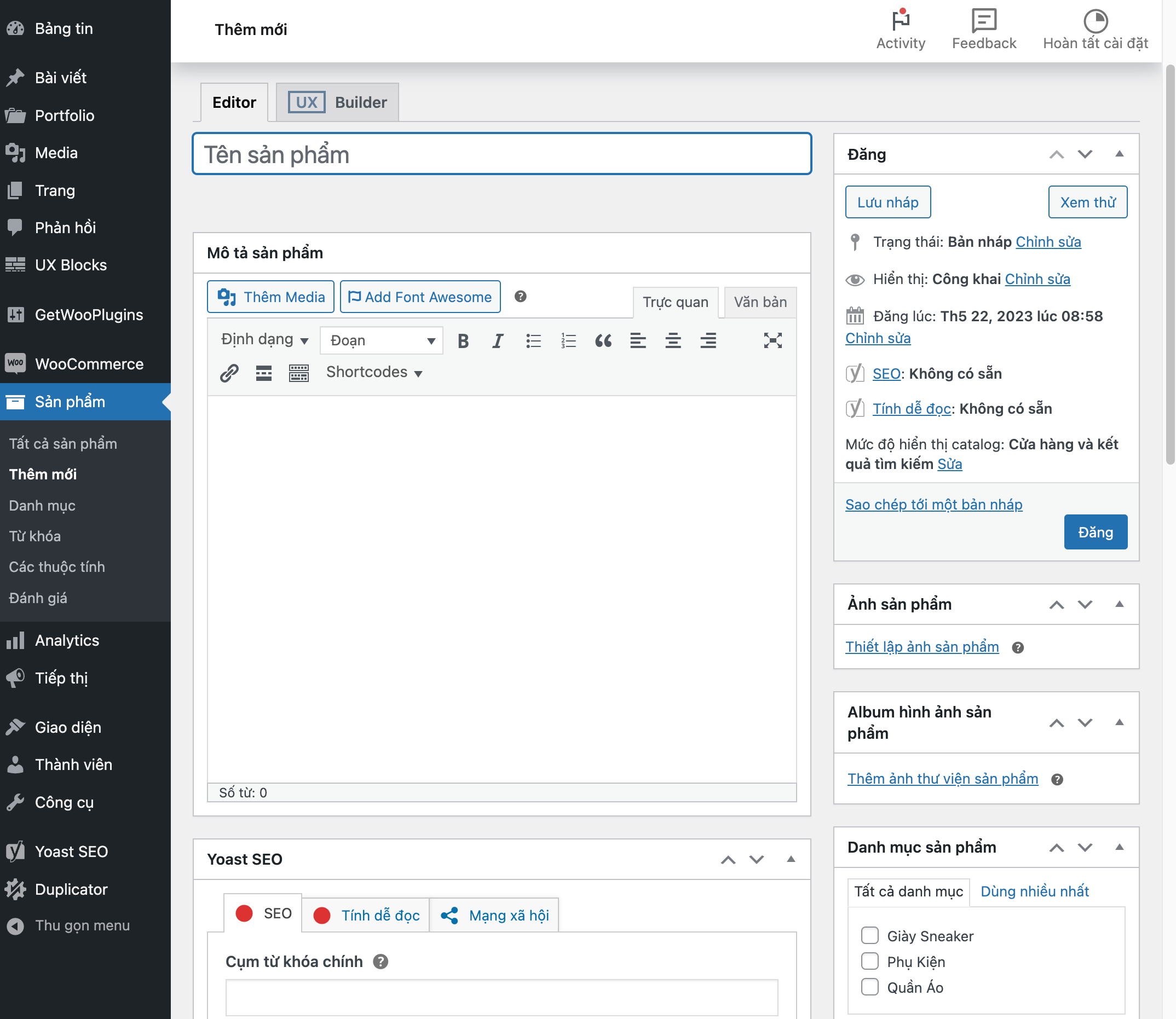Open Yoast SEO menu in sidebar
Screen dimensions: 1176x1019
(85, 851)
